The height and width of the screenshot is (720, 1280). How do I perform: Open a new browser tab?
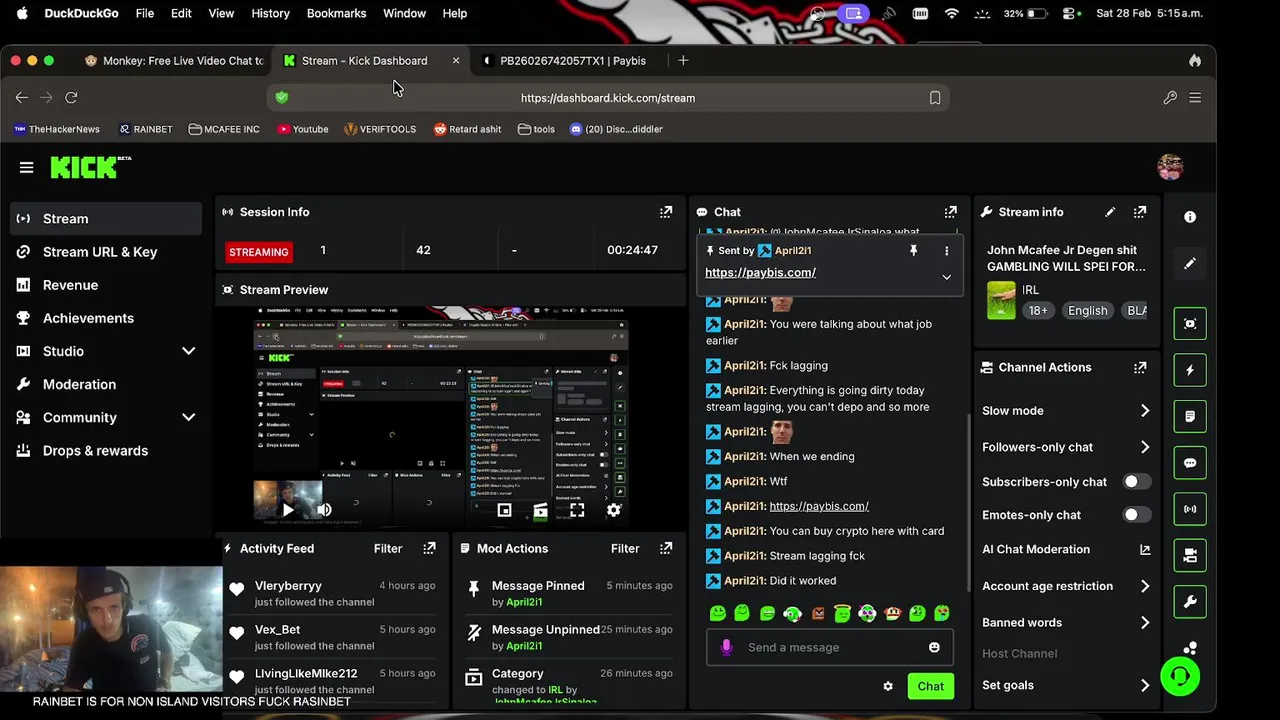tap(683, 61)
